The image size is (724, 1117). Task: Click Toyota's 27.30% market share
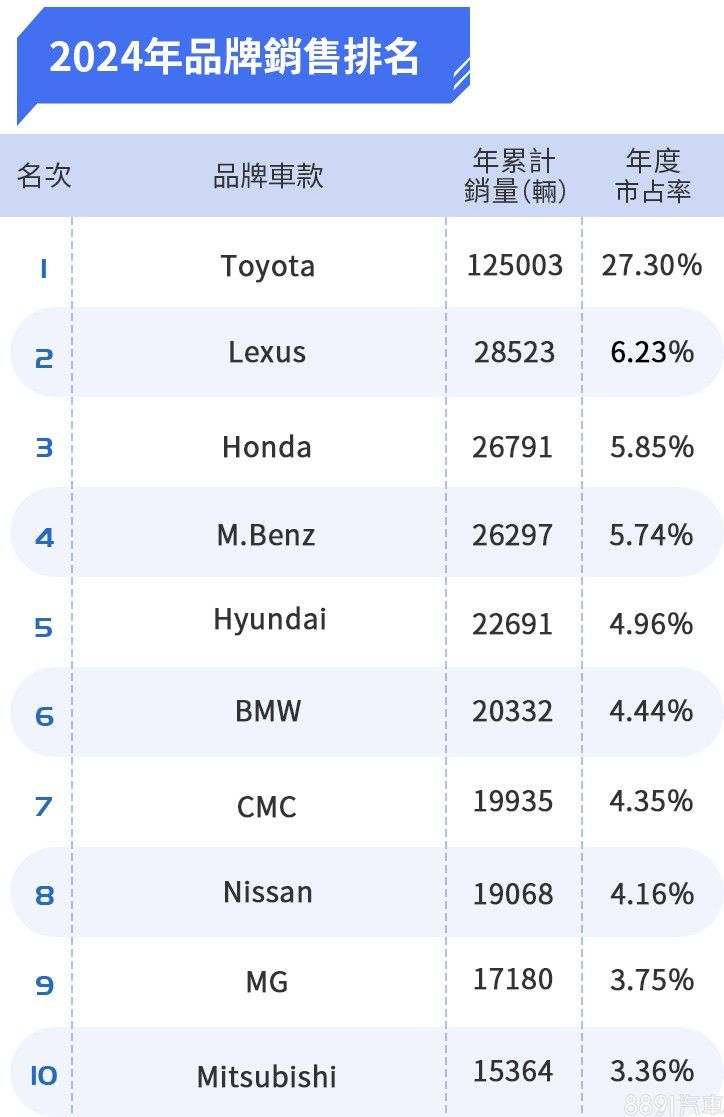[x=652, y=265]
